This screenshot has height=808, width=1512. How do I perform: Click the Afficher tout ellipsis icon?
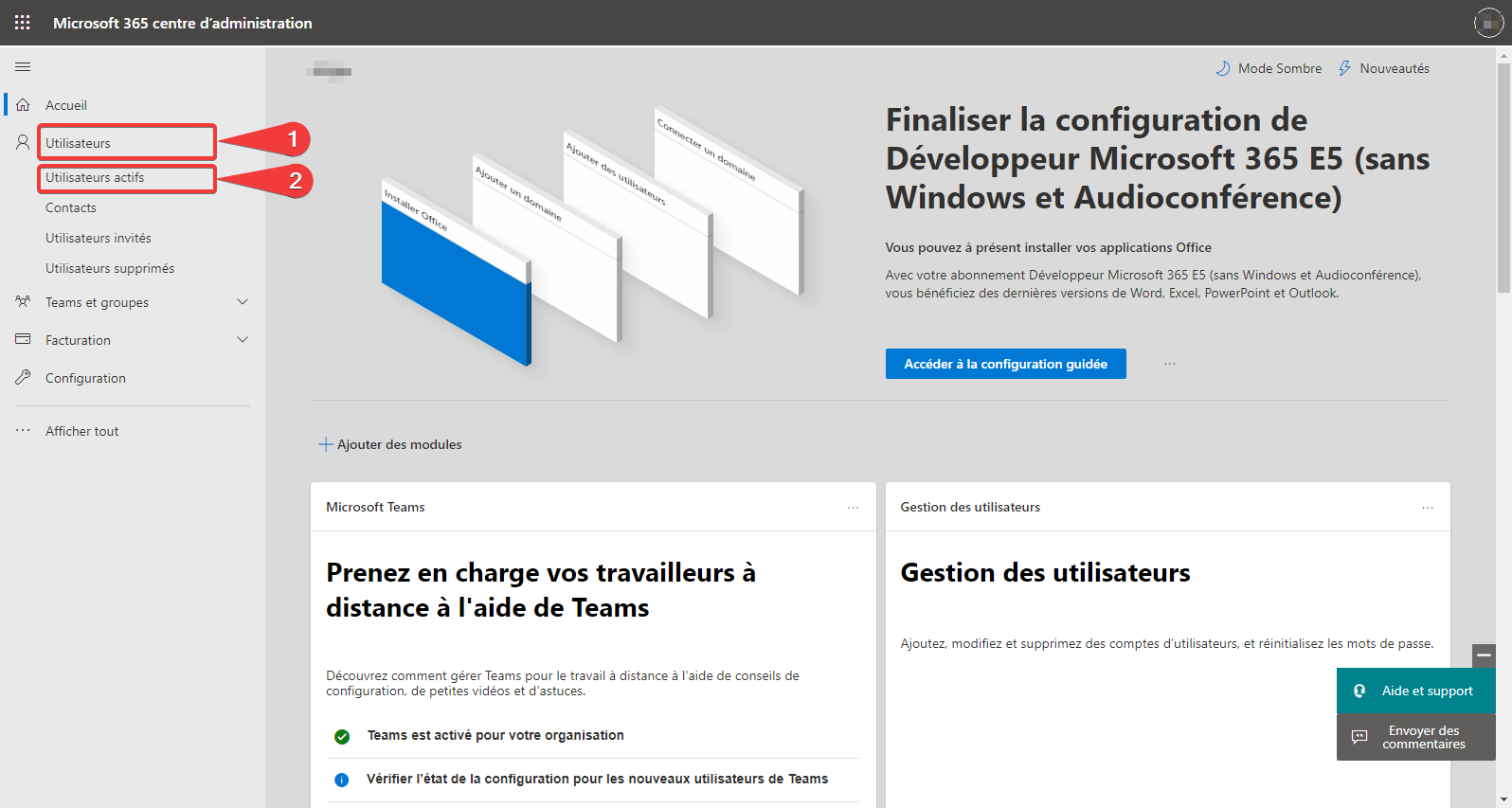point(24,430)
